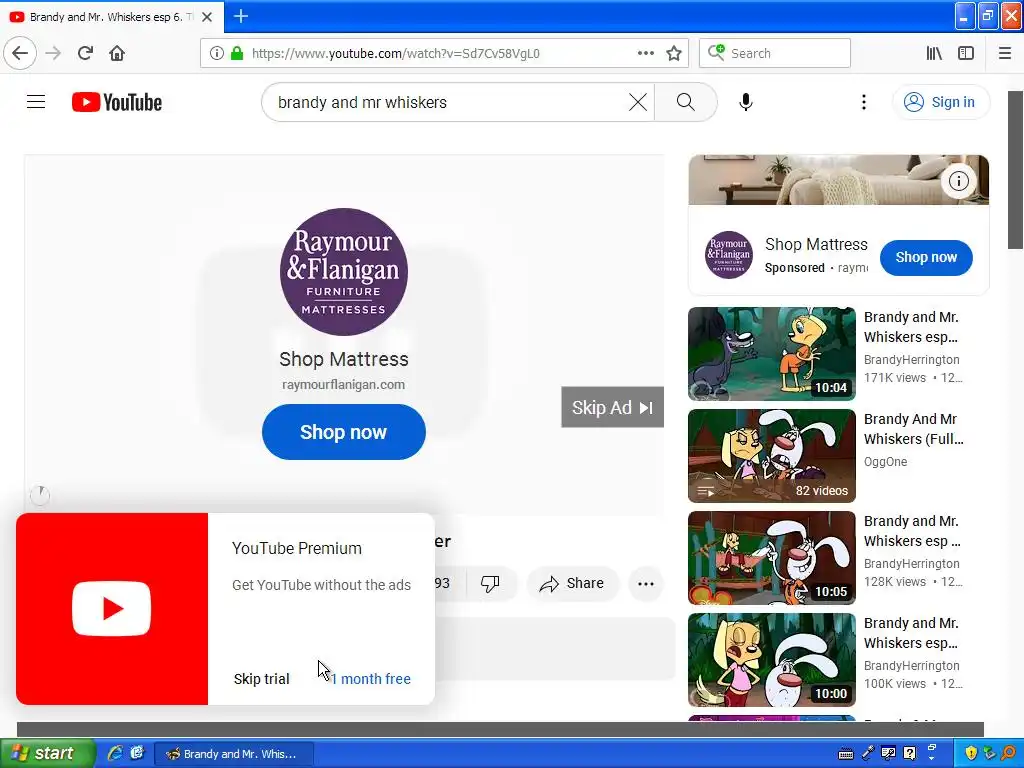
Task: Open the Firefox hamburger menu
Action: [x=1004, y=53]
